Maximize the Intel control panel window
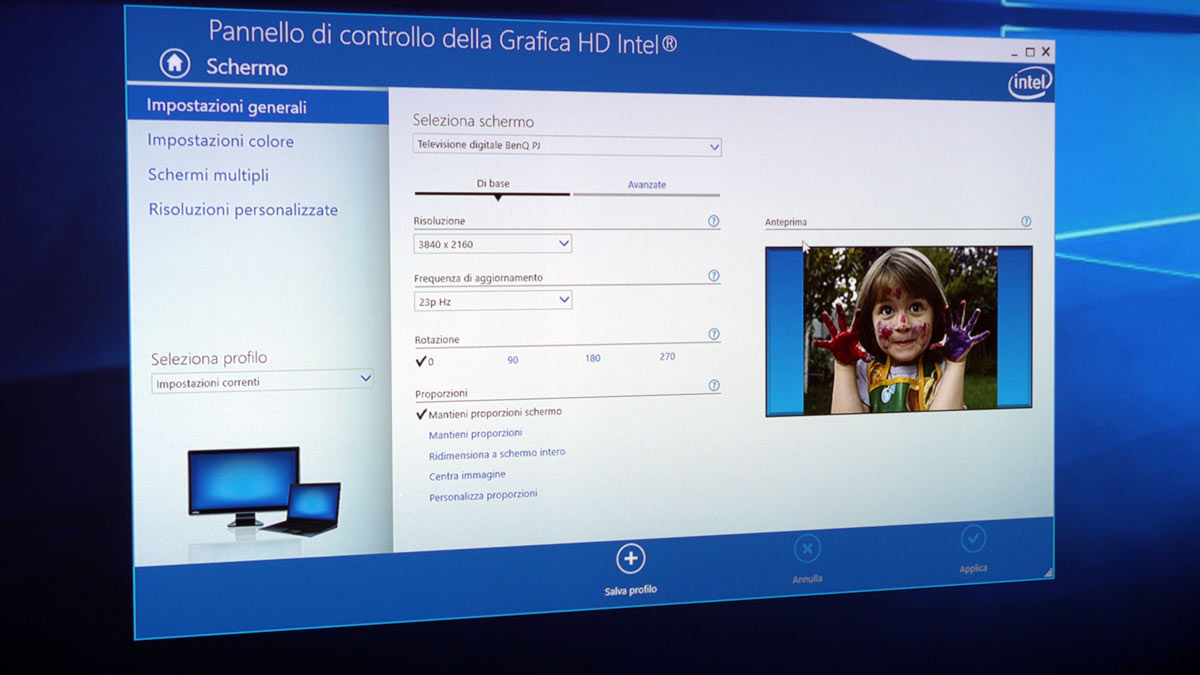 click(1030, 52)
